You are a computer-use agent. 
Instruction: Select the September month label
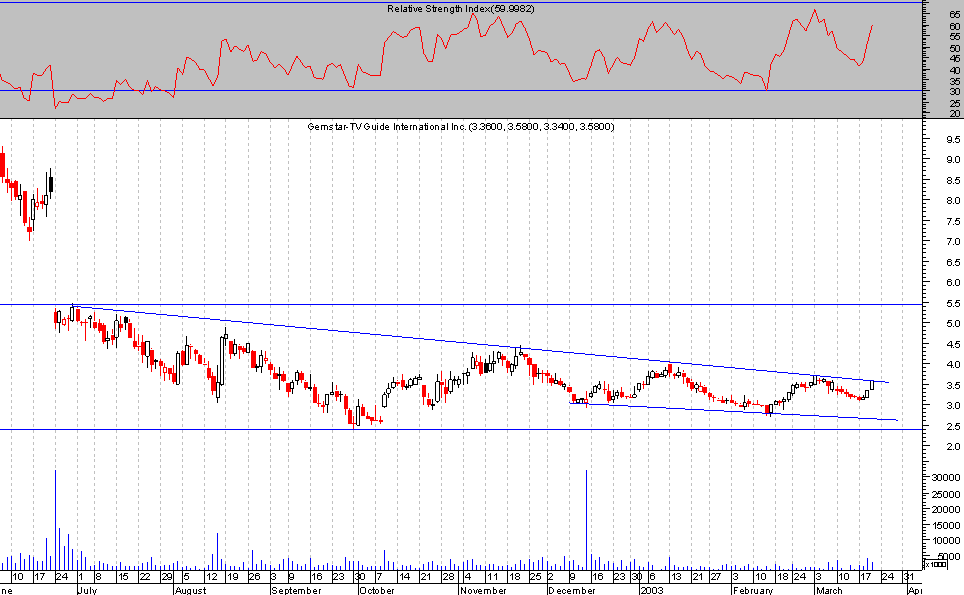[296, 590]
